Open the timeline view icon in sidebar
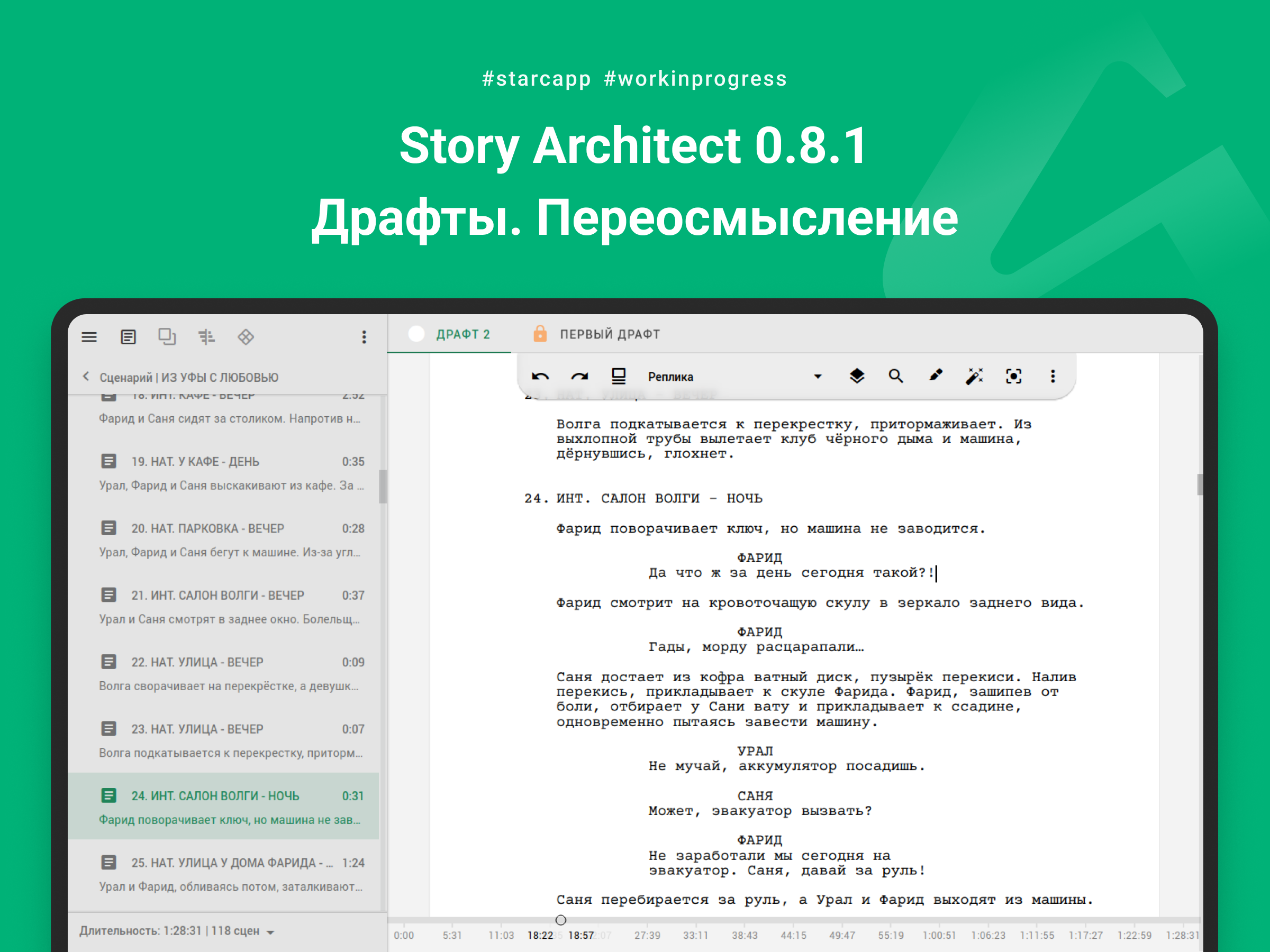This screenshot has height=952, width=1270. click(206, 337)
